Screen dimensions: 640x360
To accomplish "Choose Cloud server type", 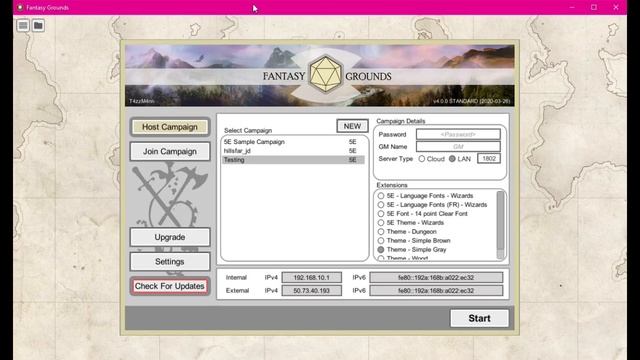I will click(x=422, y=159).
